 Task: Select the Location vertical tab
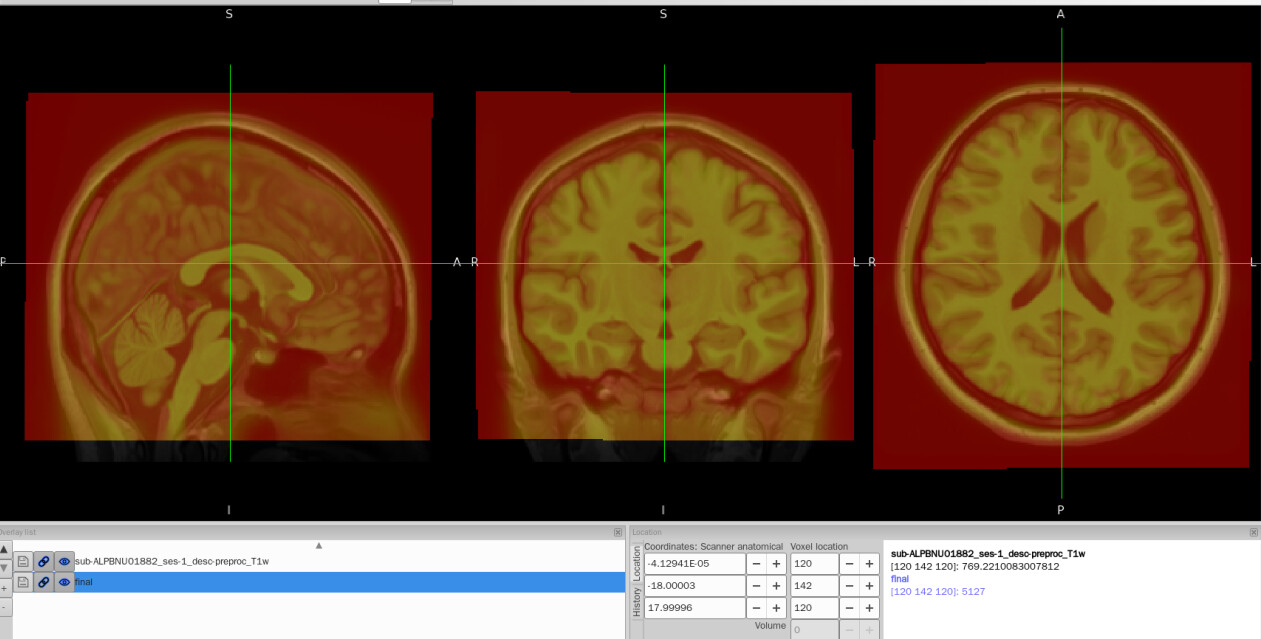tap(636, 564)
